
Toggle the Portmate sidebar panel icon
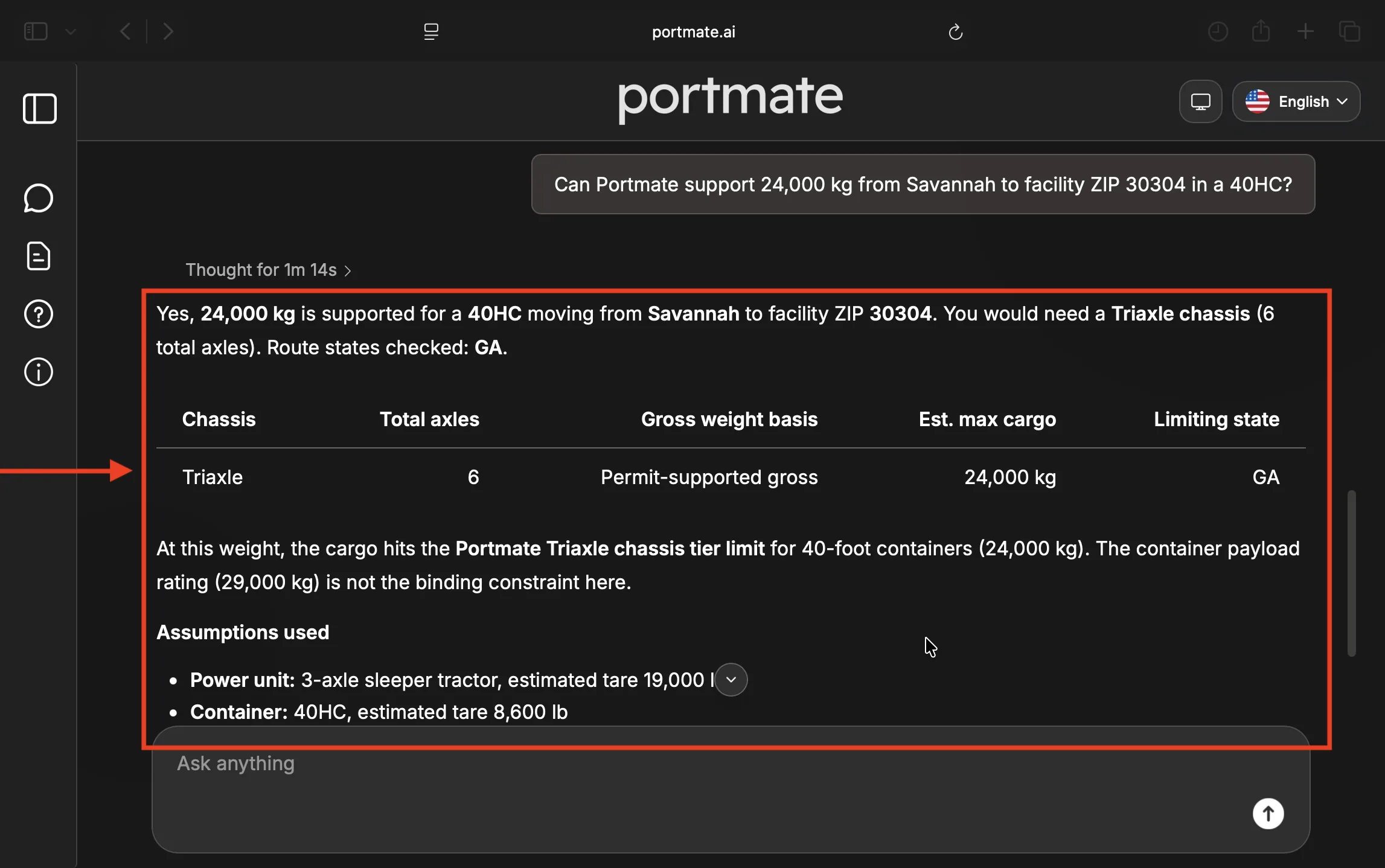[x=40, y=109]
